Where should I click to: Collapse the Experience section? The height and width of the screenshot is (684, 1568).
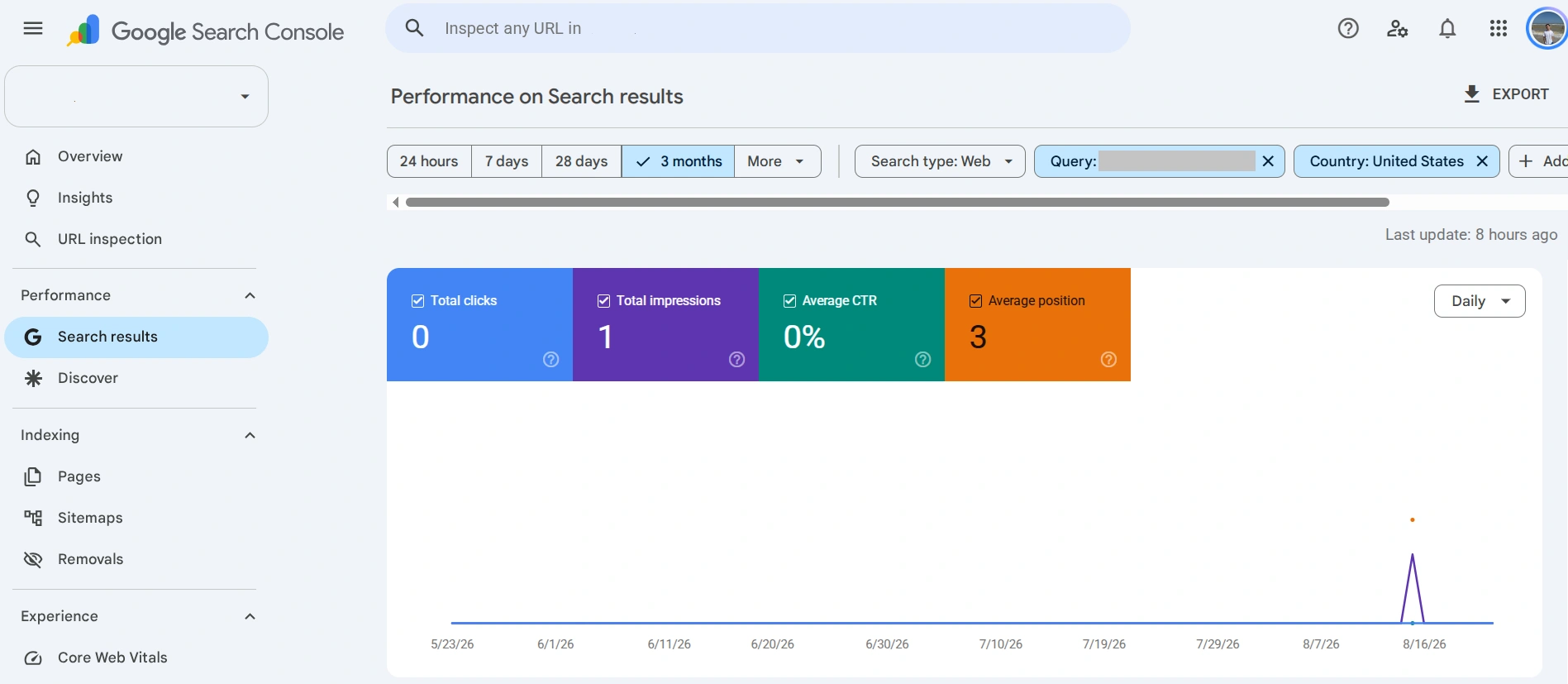point(250,616)
